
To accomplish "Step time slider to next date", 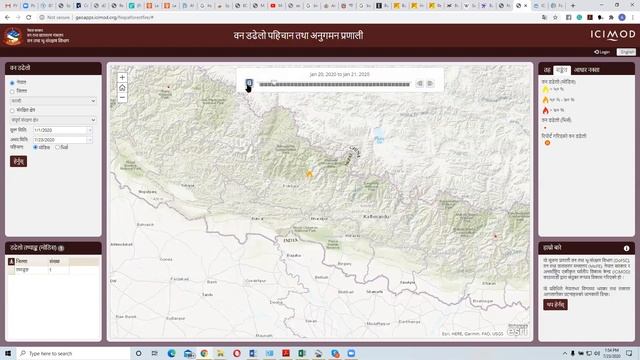I will 430,84.
